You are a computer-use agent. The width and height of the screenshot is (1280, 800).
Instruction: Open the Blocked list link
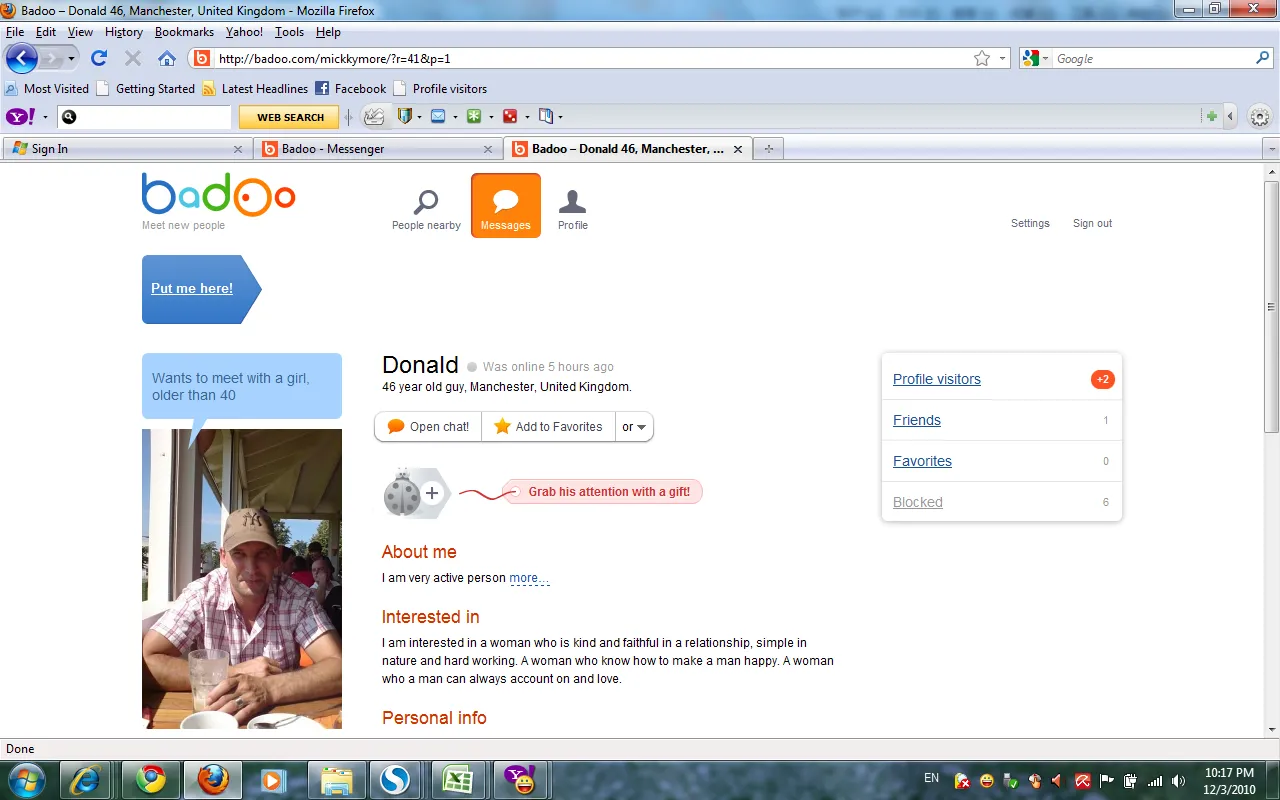pyautogui.click(x=918, y=502)
